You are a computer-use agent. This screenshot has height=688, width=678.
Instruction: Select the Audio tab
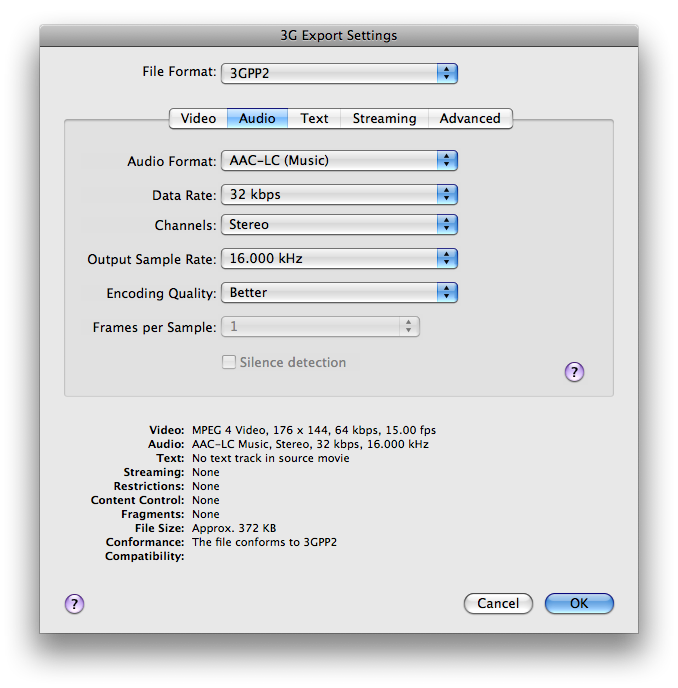tap(257, 118)
